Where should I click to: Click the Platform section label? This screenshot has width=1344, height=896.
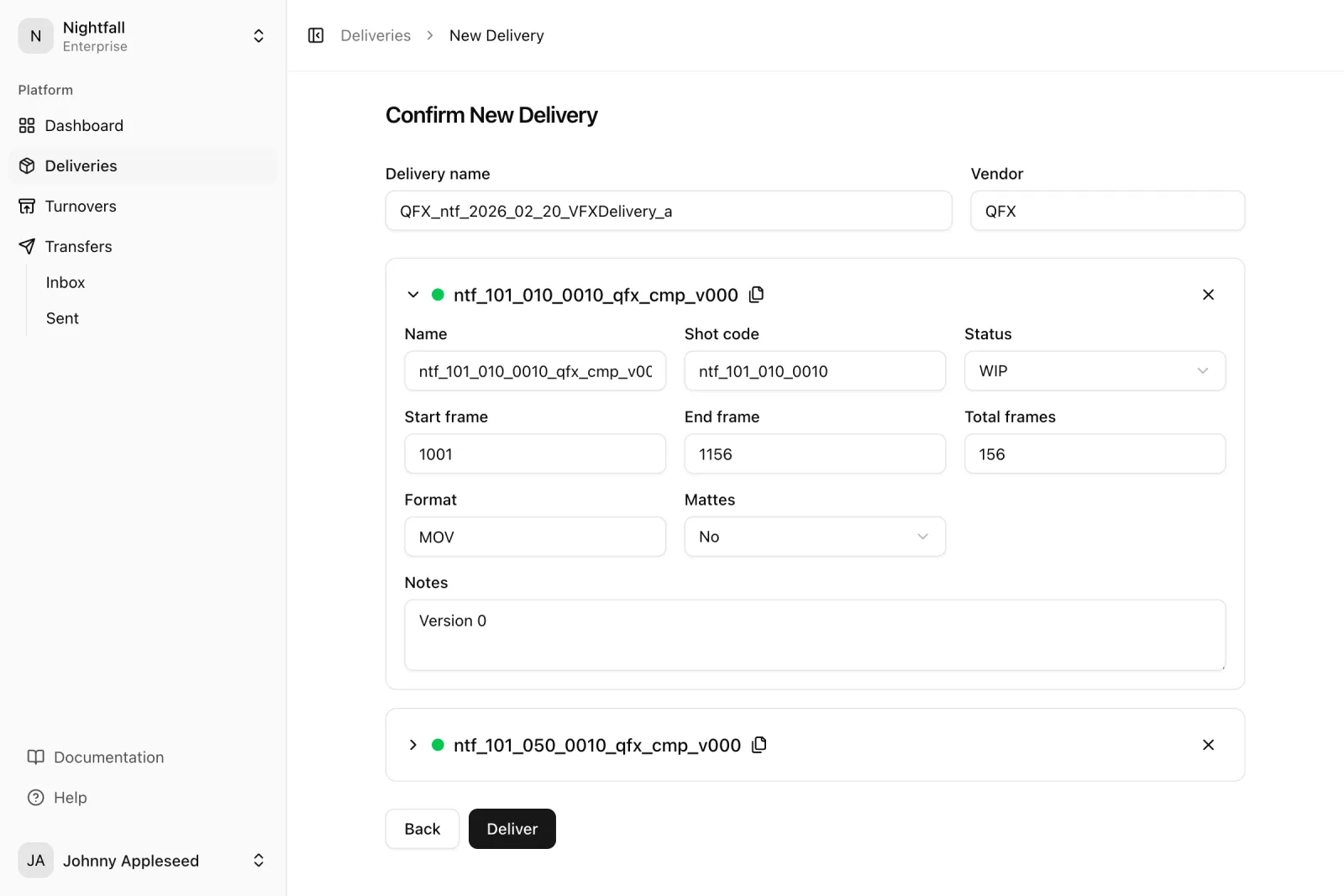(x=45, y=90)
